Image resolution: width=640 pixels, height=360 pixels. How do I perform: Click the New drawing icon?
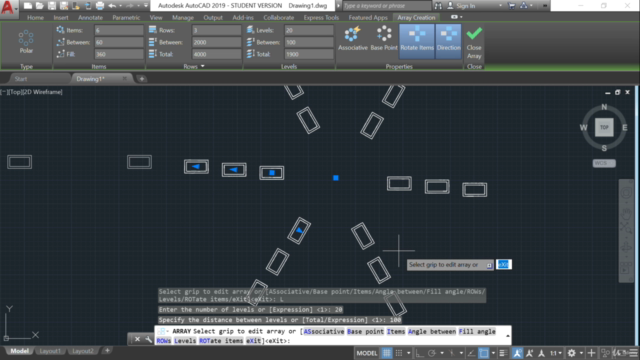(x=28, y=6)
